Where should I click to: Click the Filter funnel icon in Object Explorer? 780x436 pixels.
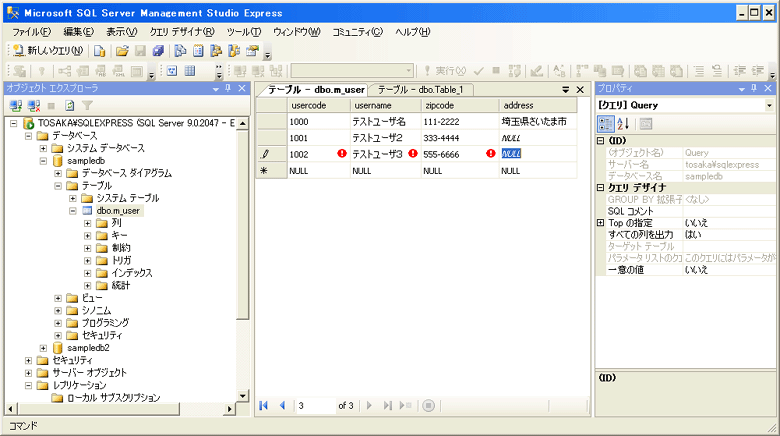click(88, 106)
